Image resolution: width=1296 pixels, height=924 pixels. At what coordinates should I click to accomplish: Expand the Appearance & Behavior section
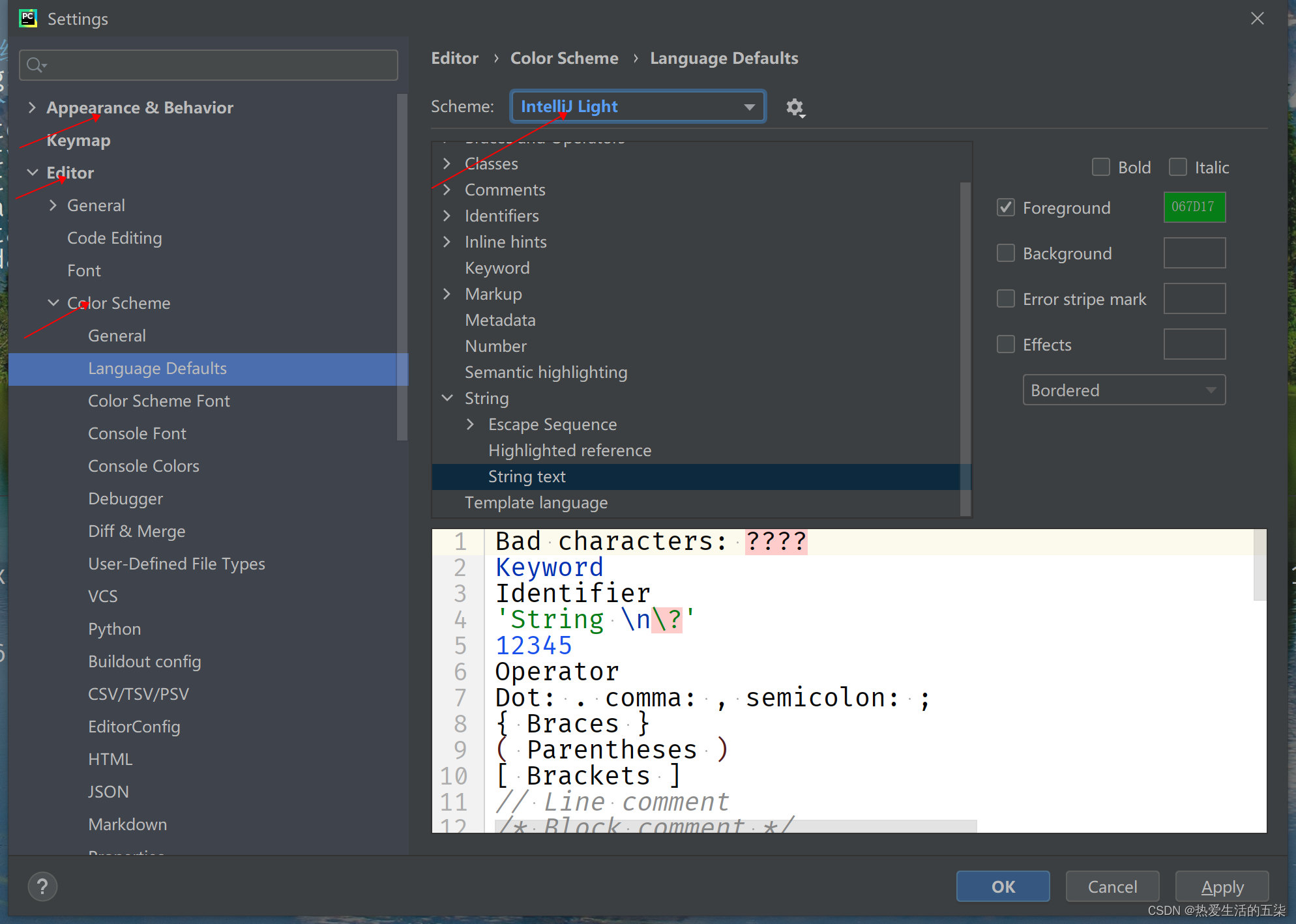[x=32, y=108]
